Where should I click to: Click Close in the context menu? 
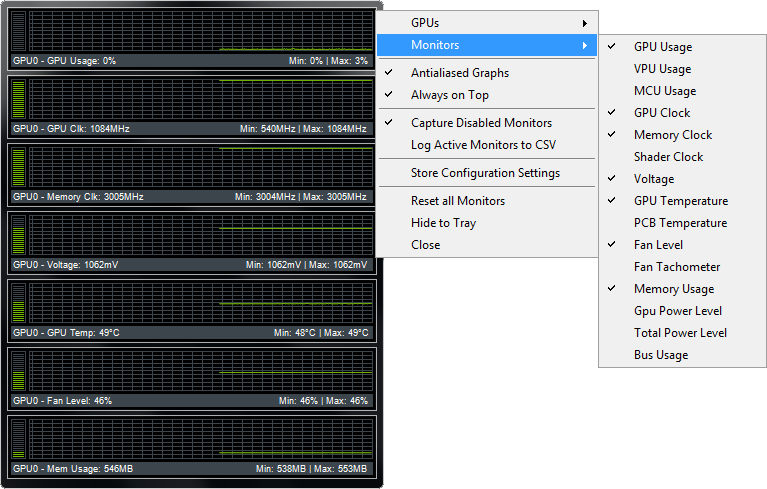click(x=487, y=244)
